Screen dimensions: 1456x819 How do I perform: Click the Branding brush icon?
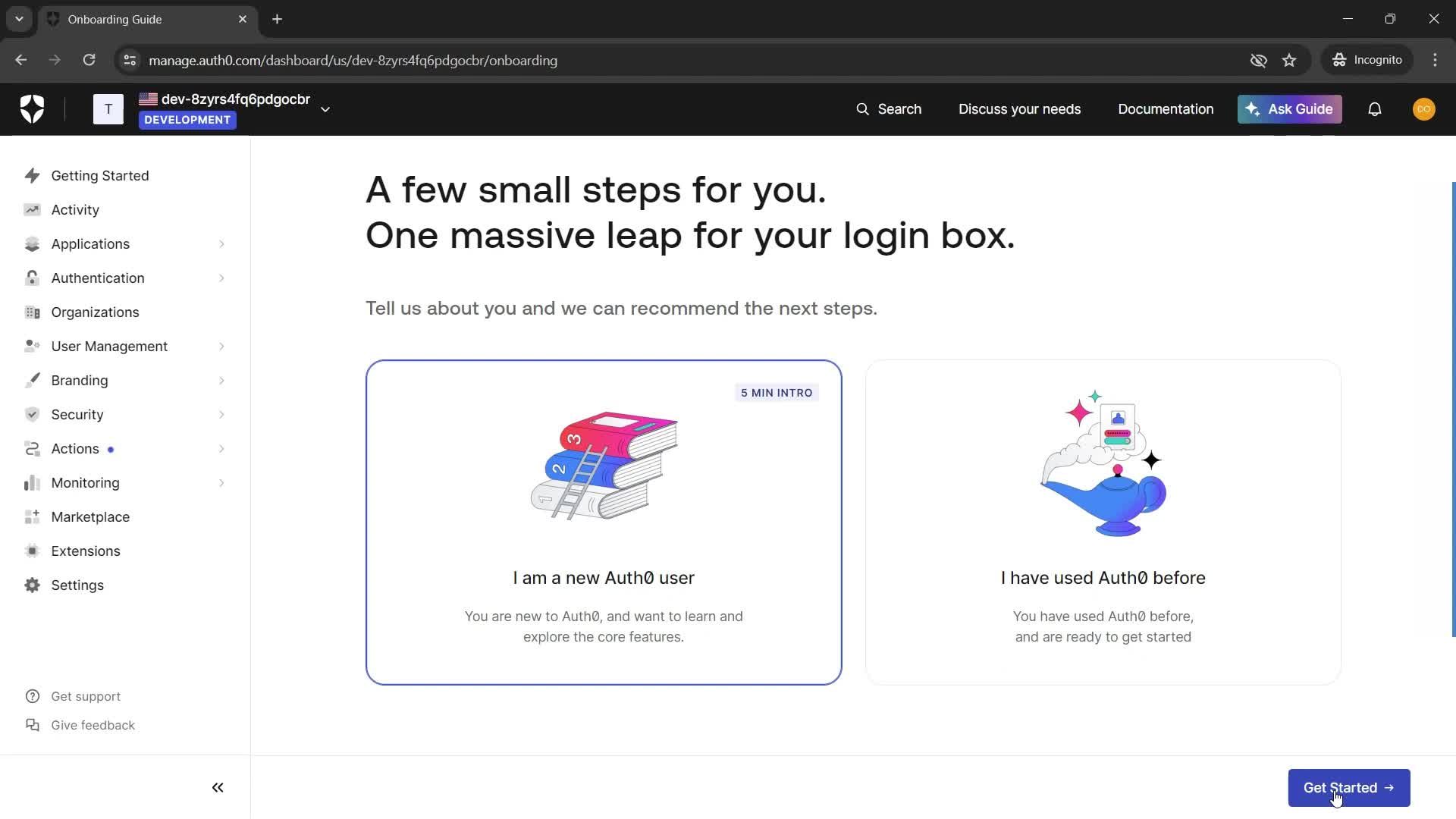click(x=32, y=381)
